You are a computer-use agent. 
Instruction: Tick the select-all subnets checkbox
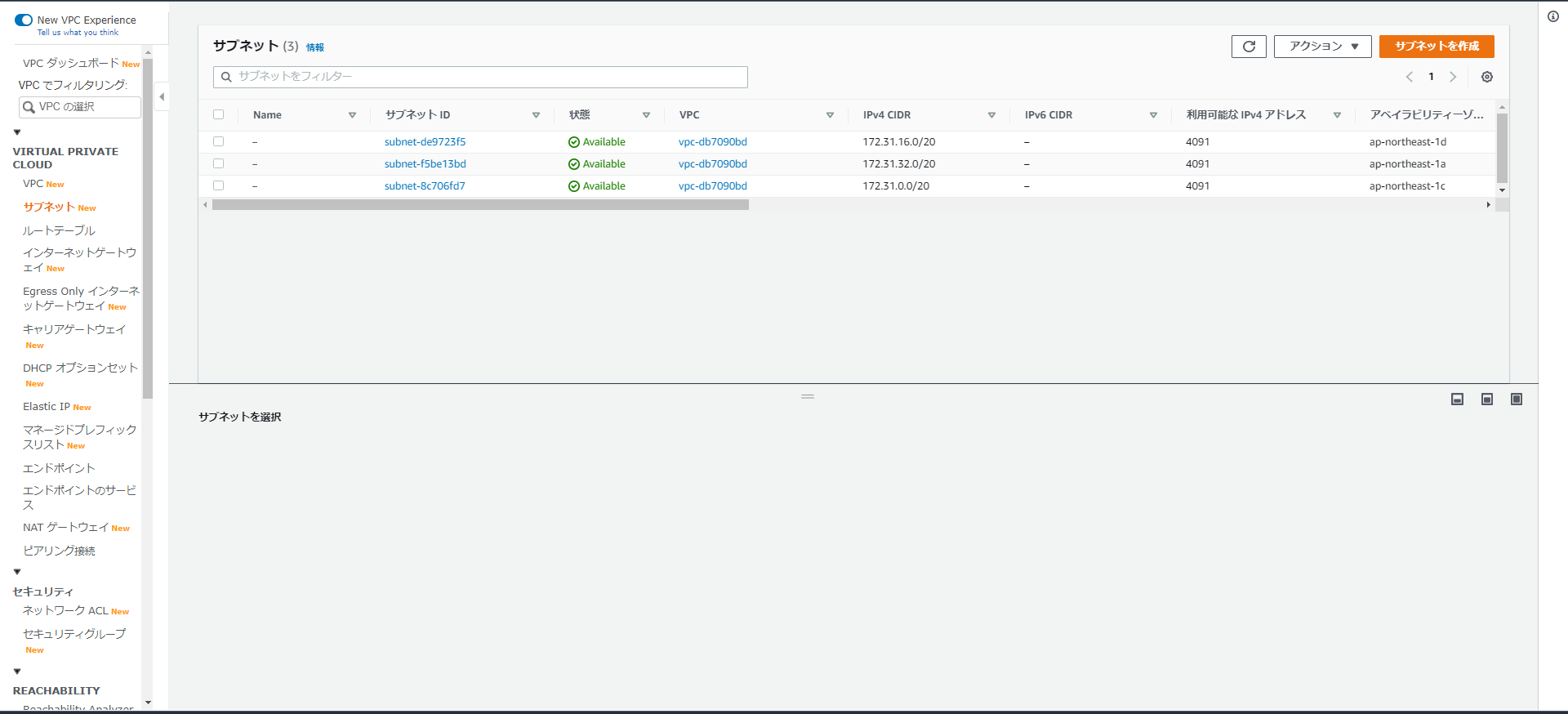pos(218,114)
